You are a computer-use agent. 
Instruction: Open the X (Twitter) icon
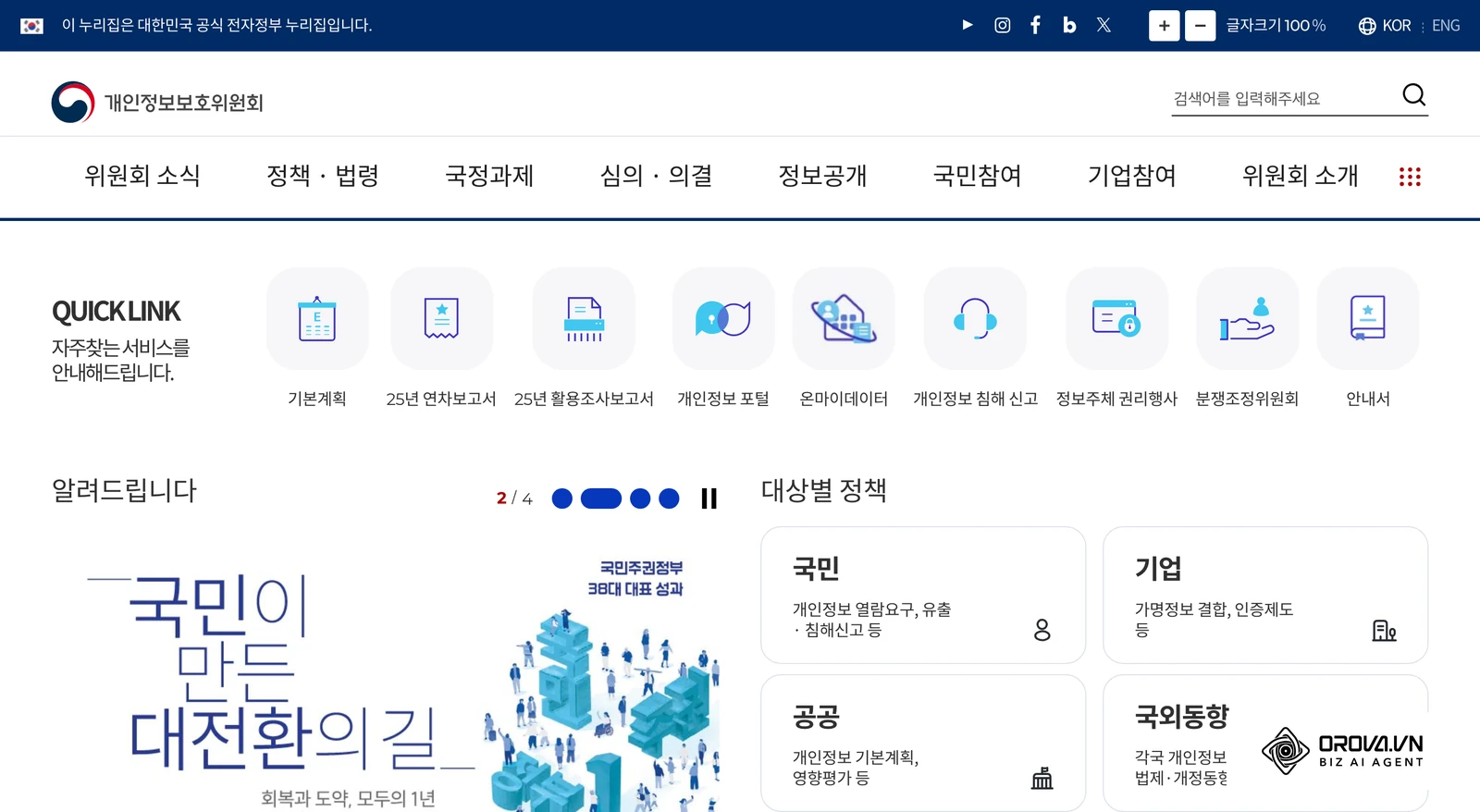coord(1104,25)
